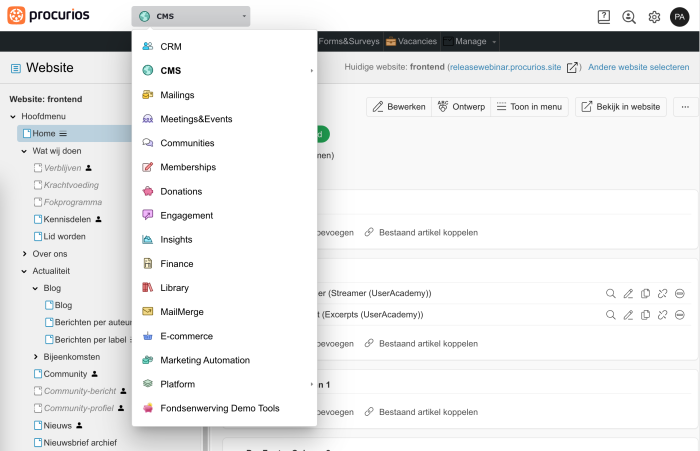This screenshot has width=700, height=451.
Task: Collapse the Hoofdmenu tree node
Action: 13,117
